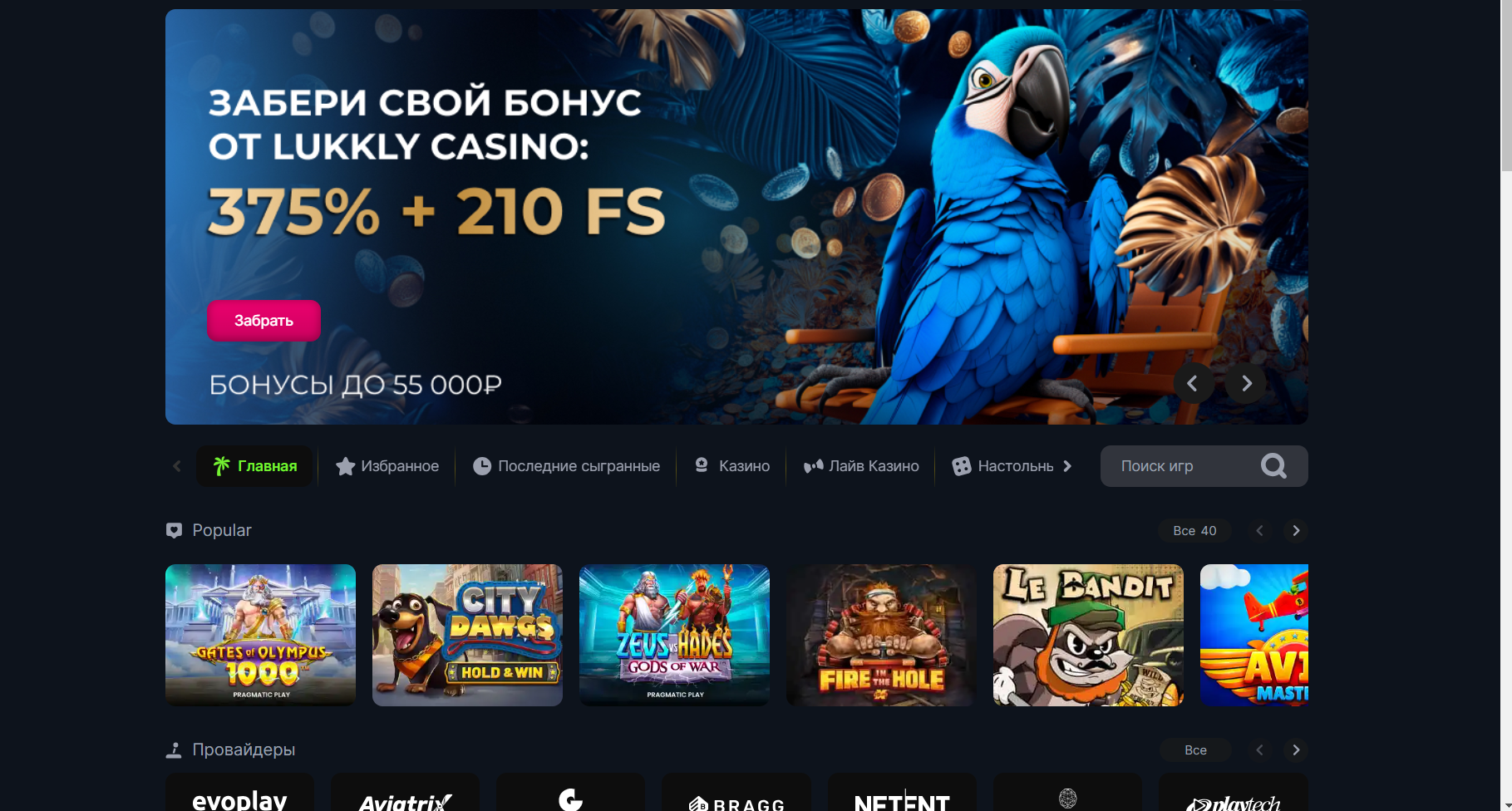The image size is (1512, 811).
Task: Show next banner slide with right arrow
Action: [x=1246, y=383]
